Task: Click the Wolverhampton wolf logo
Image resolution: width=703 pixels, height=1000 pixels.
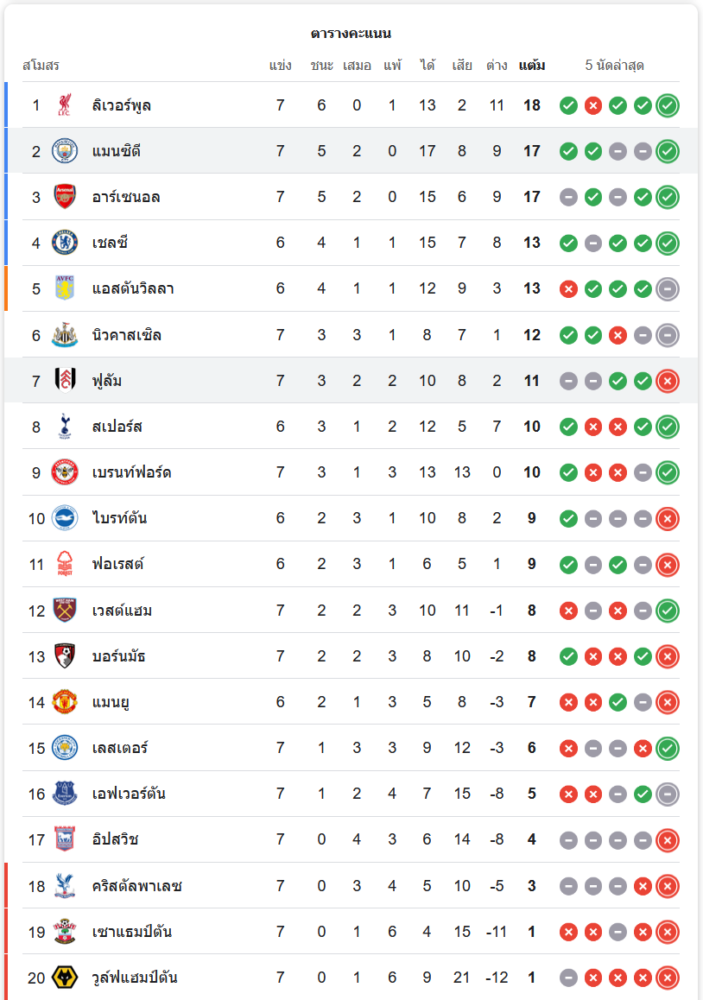Action: 65,978
